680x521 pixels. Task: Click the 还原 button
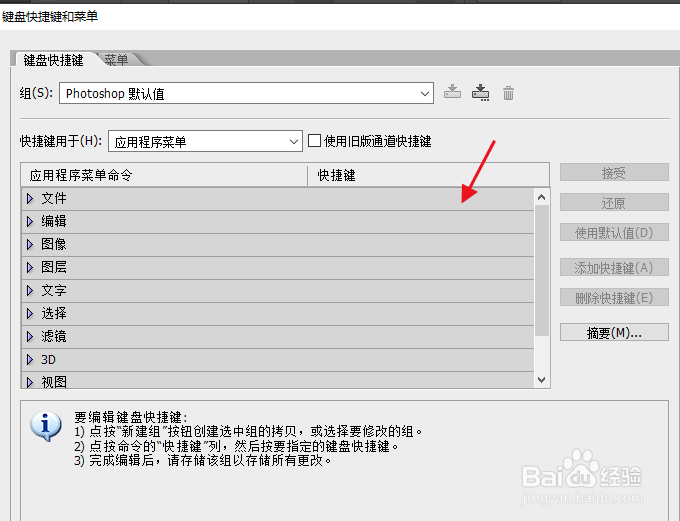point(614,203)
